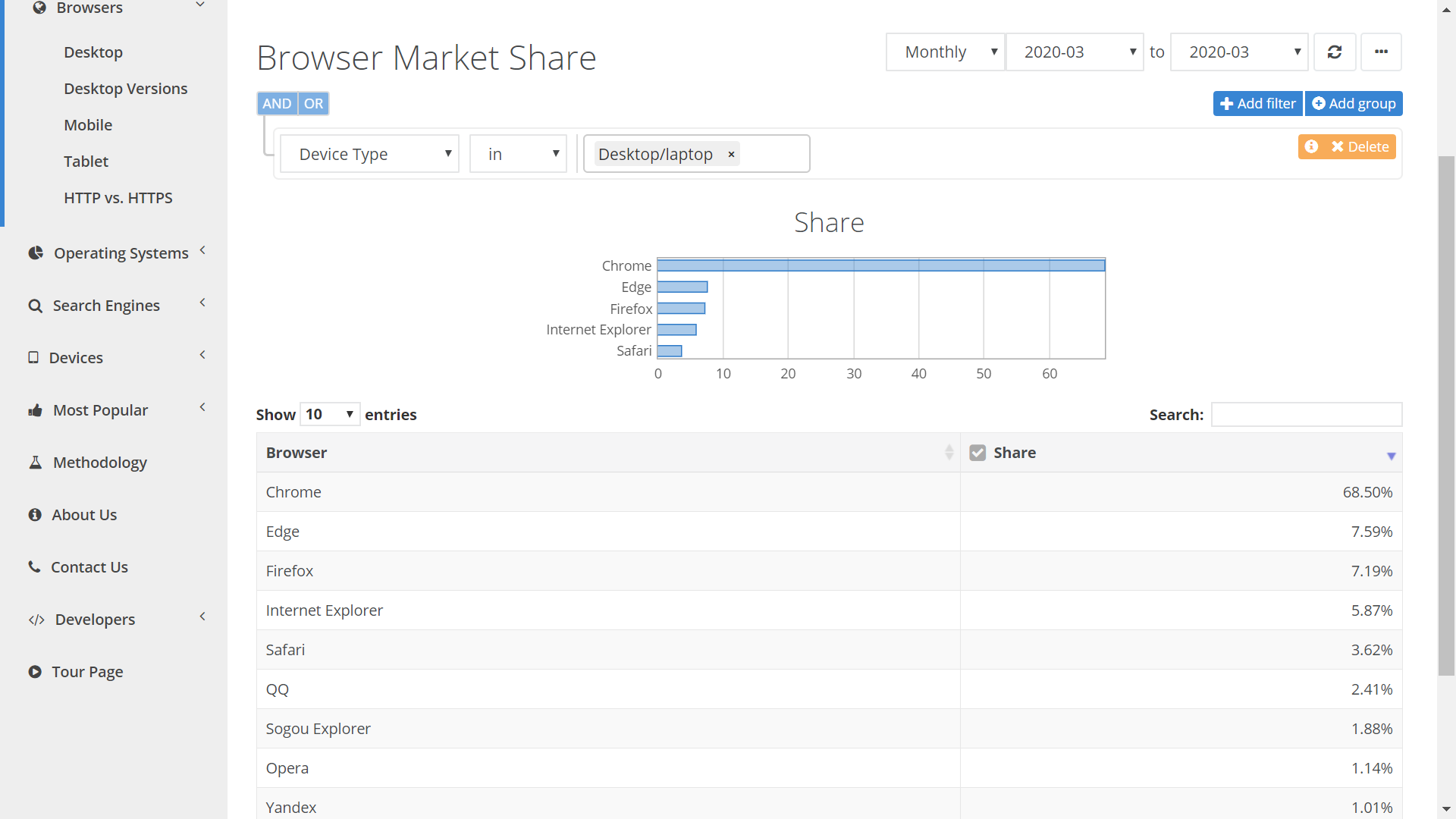Collapse the Browsers menu chevron
This screenshot has height=819, width=1456.
pyautogui.click(x=200, y=5)
